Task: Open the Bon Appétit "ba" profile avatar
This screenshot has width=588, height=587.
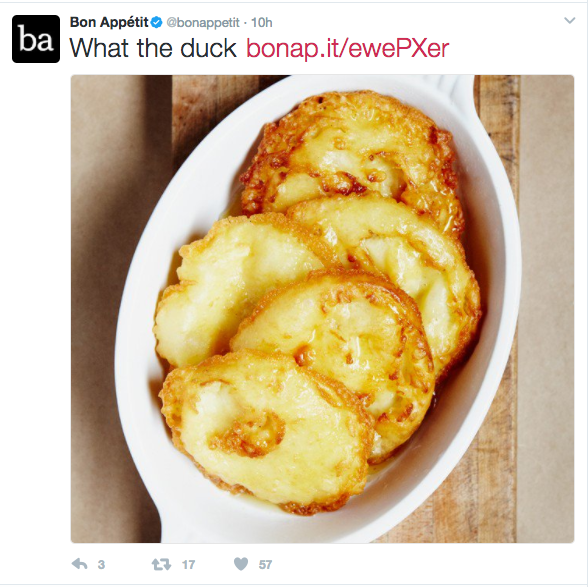Action: tap(36, 39)
